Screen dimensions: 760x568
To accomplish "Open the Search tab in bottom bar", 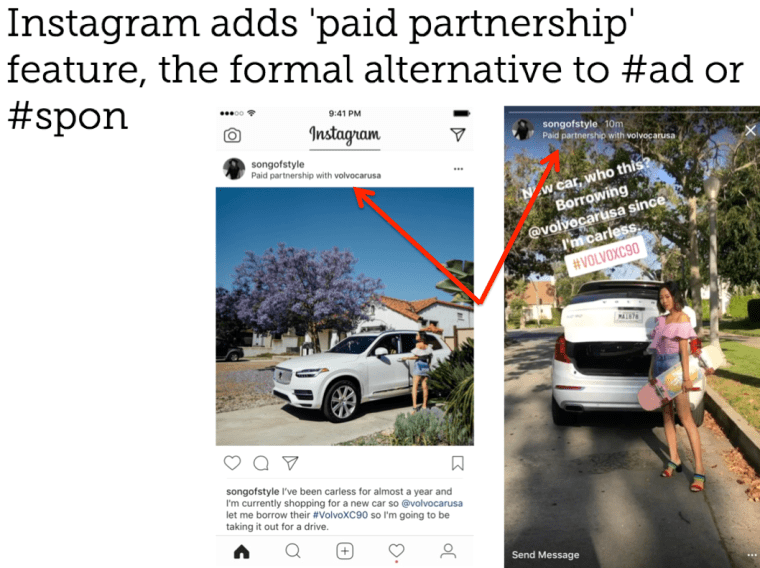I will pos(293,551).
